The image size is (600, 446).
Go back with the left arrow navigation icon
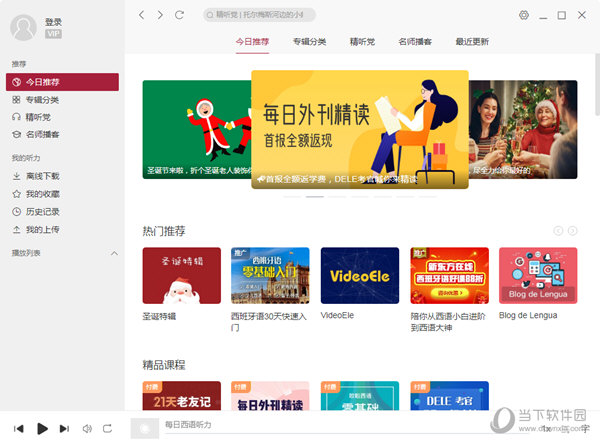pos(142,15)
